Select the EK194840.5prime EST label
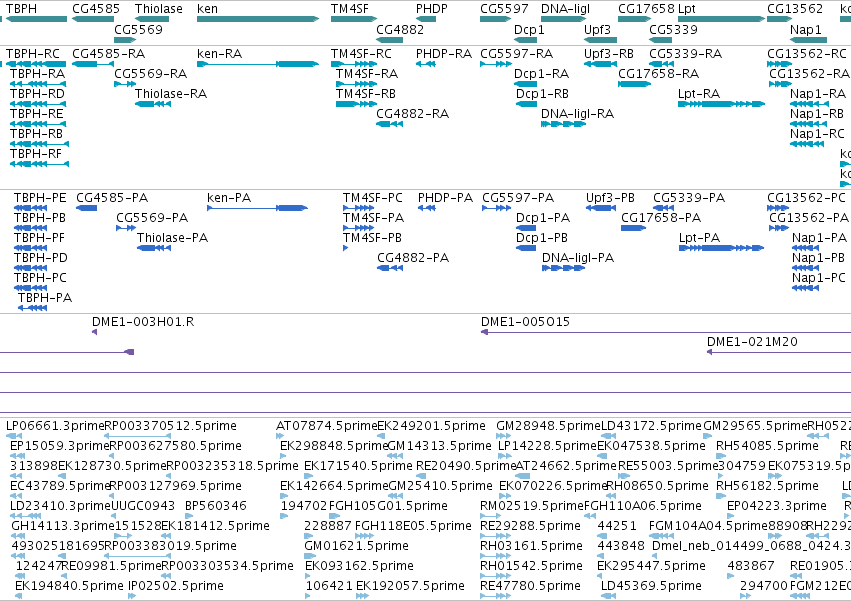Screen dimensions: 851x601 pyautogui.click(x=69, y=586)
